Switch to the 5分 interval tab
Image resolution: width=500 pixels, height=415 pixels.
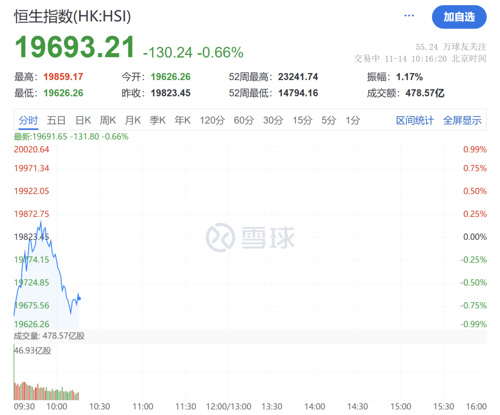pos(328,120)
